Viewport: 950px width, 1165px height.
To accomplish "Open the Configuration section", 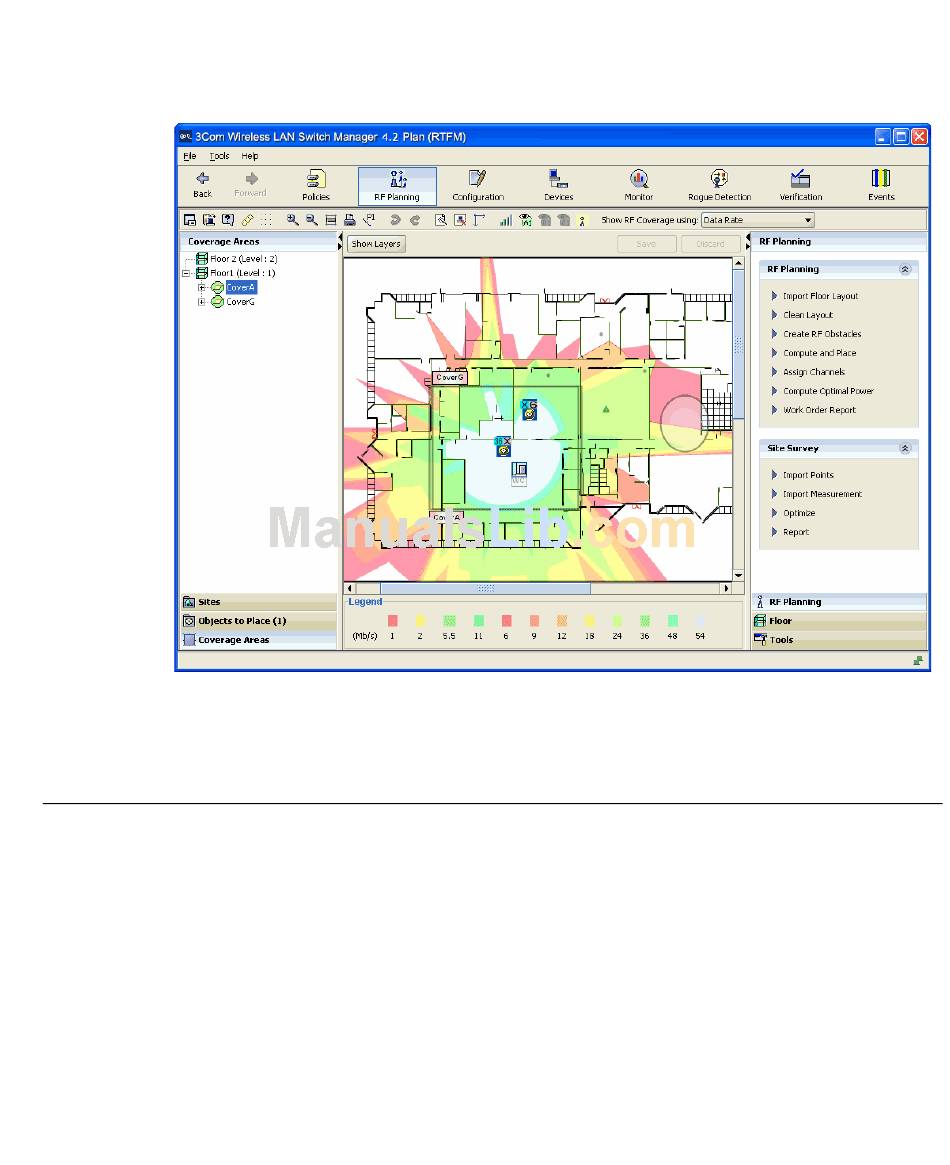I will point(478,185).
